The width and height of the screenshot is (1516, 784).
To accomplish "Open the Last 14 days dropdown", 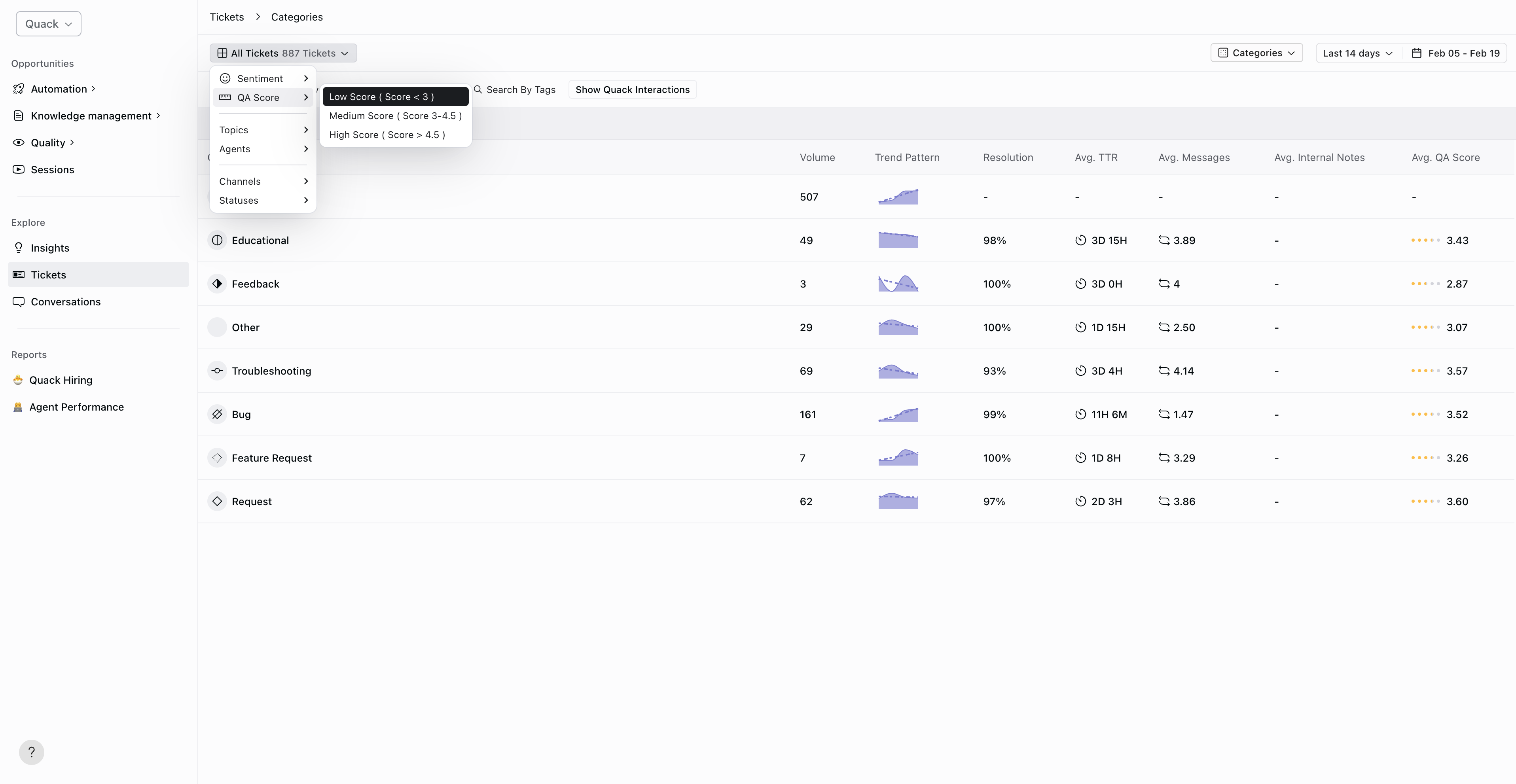I will pos(1357,53).
